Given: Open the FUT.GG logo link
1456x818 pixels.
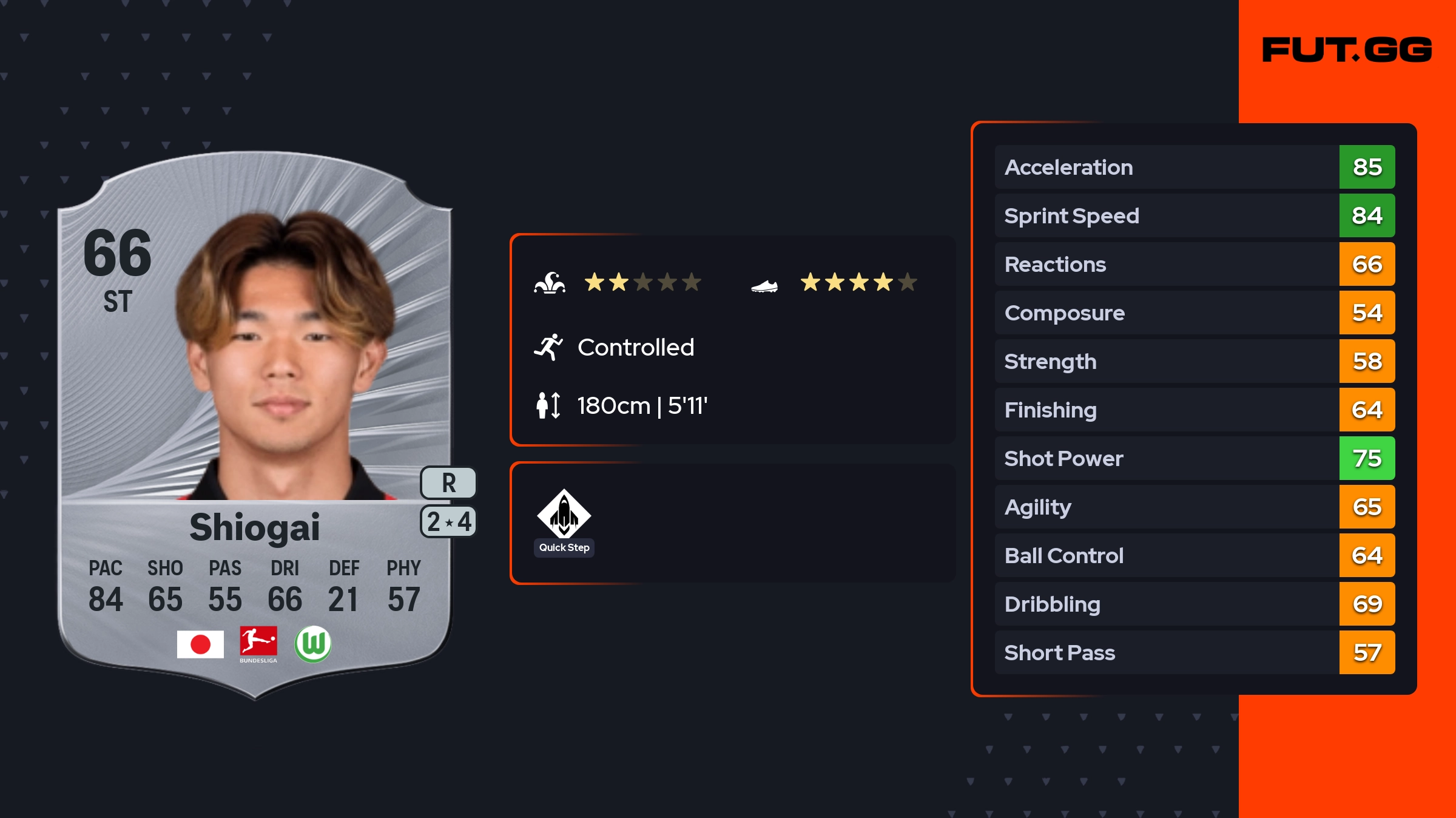Looking at the screenshot, I should 1347,50.
